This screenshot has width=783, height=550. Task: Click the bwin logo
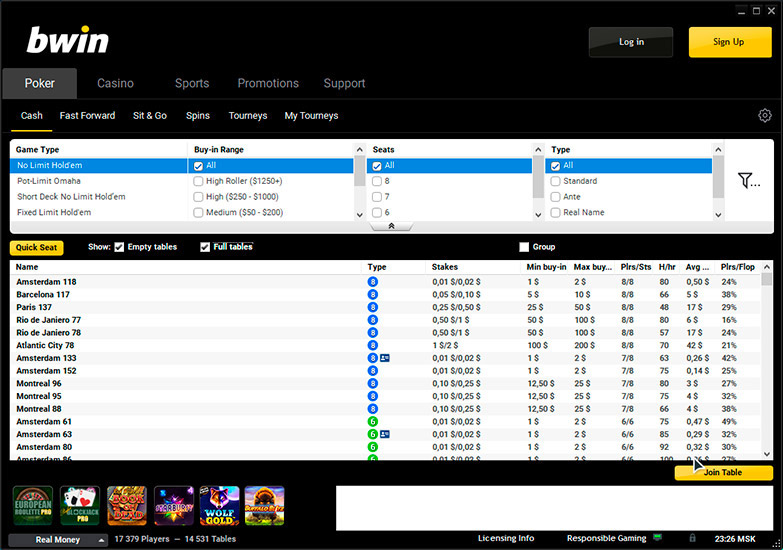coord(67,40)
